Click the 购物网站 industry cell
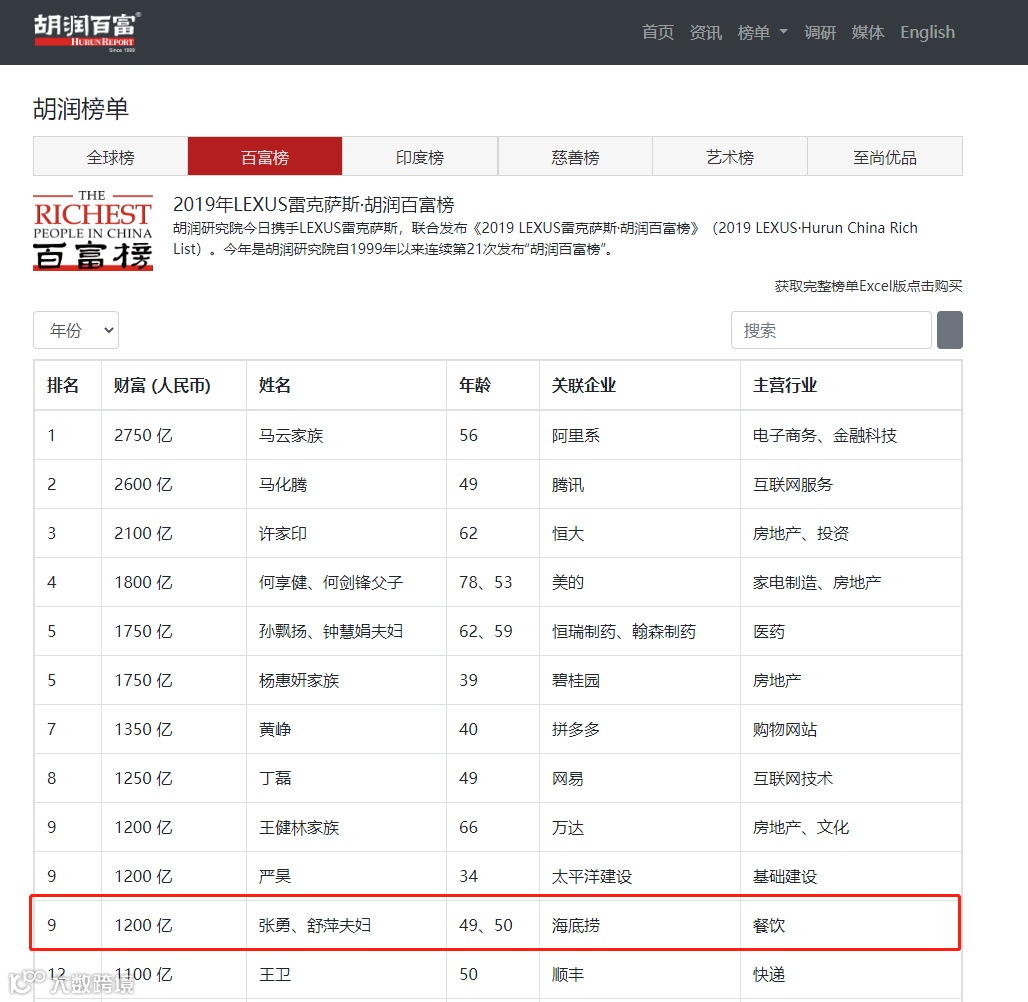The height and width of the screenshot is (1002, 1028). click(785, 729)
